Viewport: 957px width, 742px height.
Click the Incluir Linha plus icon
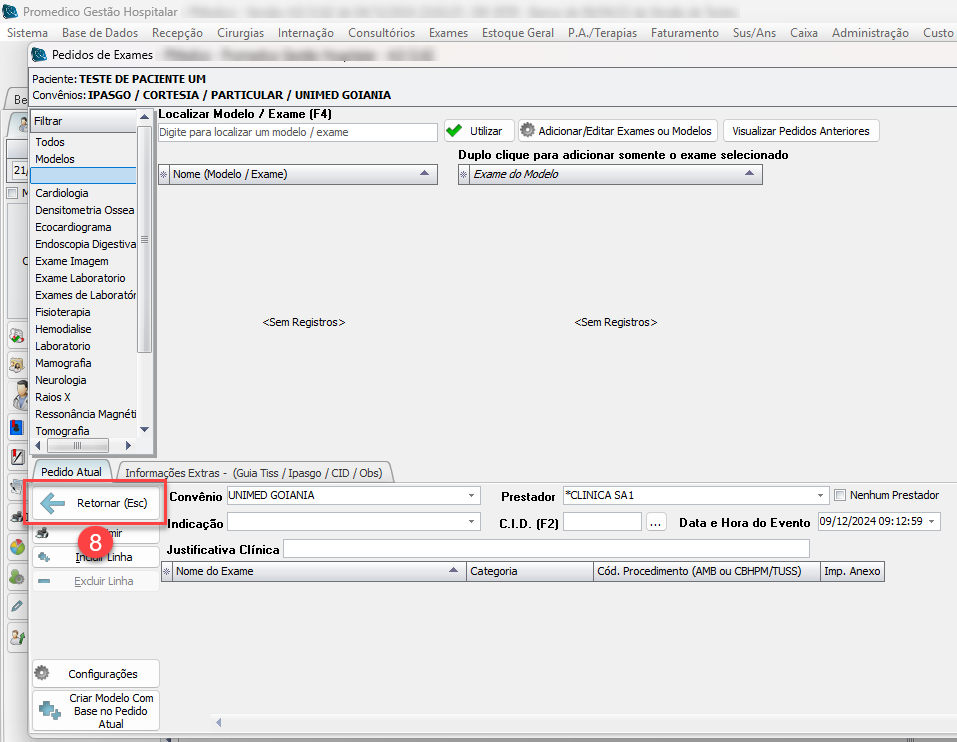click(44, 557)
